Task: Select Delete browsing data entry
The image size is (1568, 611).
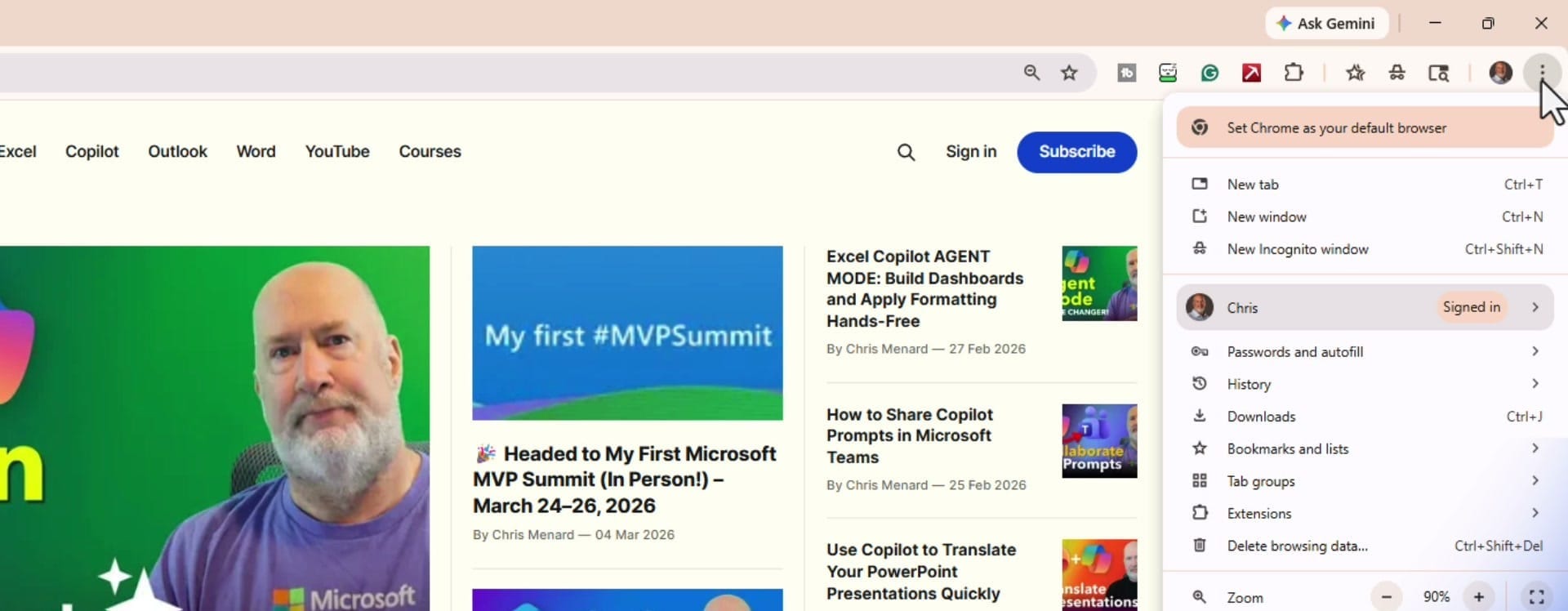Action: 1365,546
